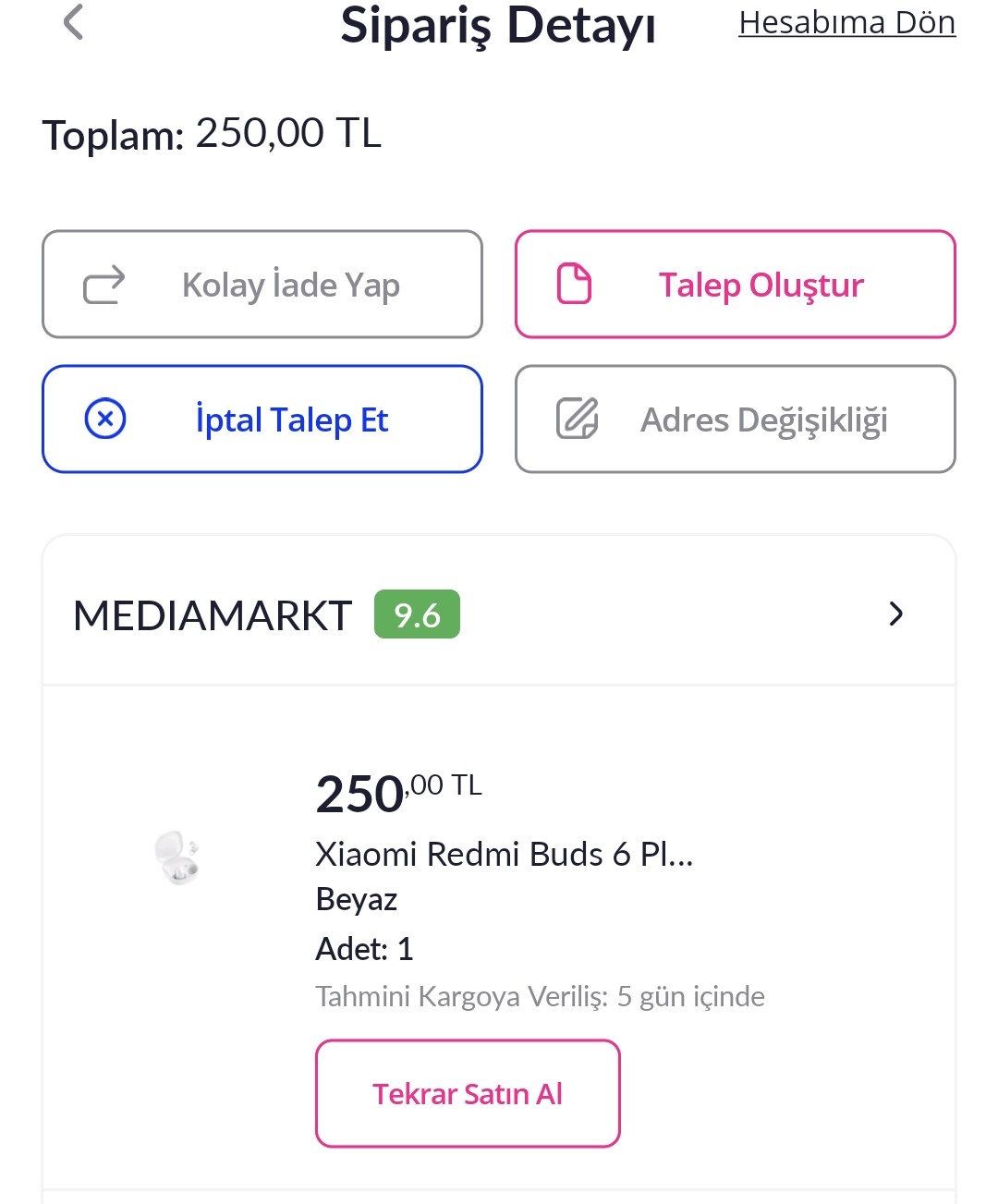Click the İptal Talep Et label

tap(291, 420)
